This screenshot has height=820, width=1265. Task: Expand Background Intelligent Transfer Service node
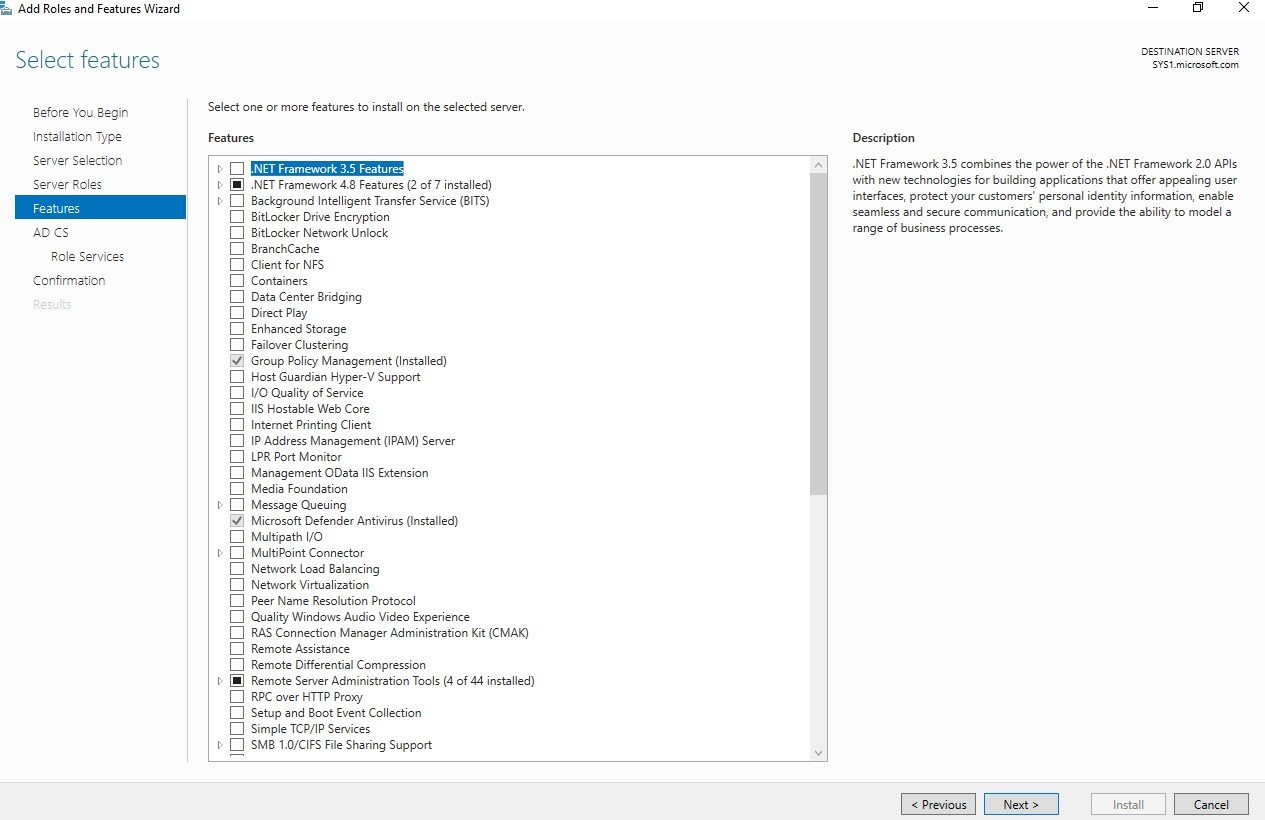[220, 201]
